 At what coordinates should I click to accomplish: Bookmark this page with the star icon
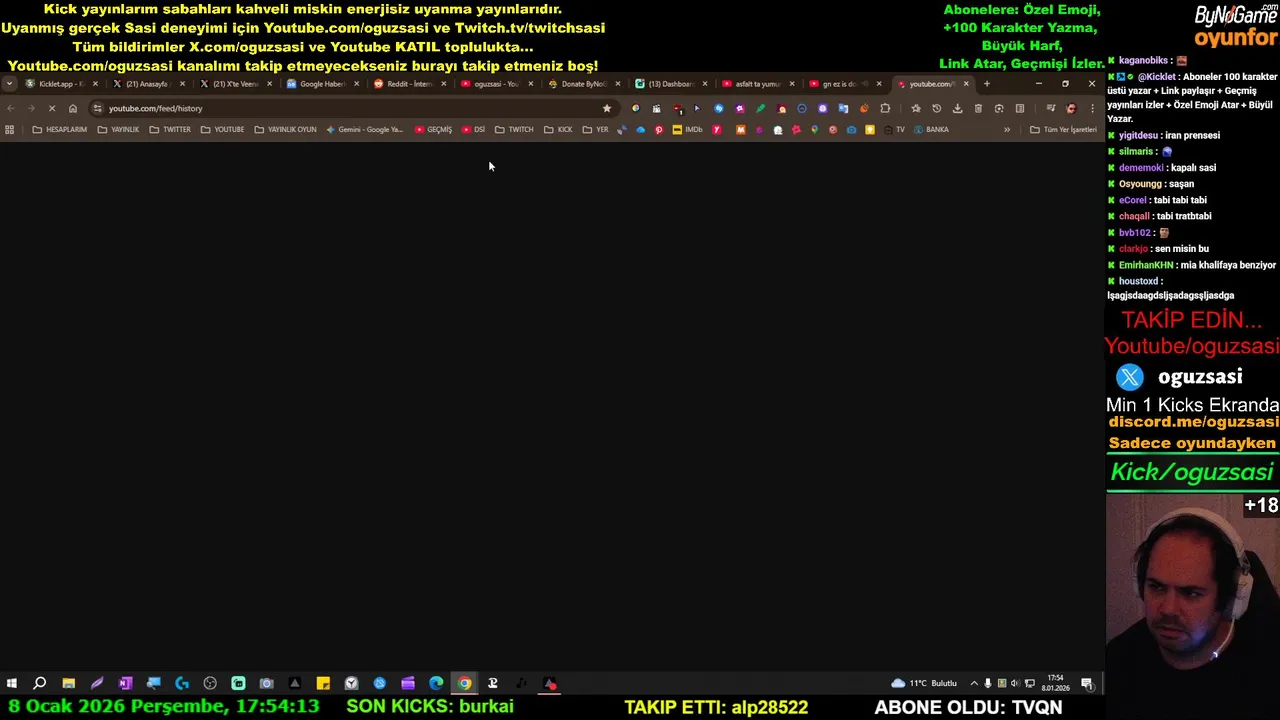click(x=607, y=108)
